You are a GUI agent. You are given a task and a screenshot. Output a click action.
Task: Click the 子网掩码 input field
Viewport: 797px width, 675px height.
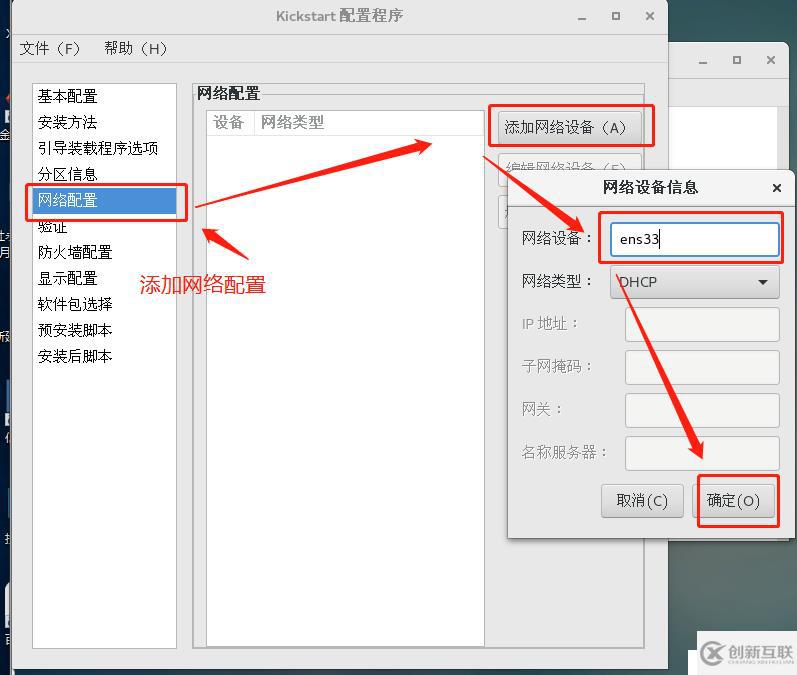pyautogui.click(x=702, y=367)
